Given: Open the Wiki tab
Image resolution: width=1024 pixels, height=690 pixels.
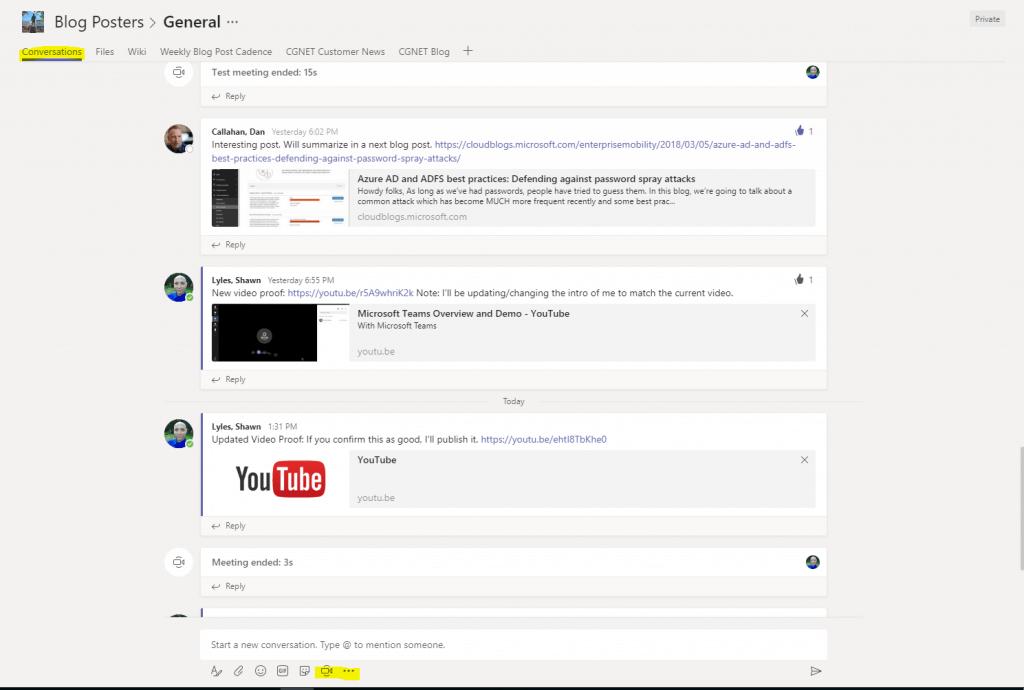Looking at the screenshot, I should click(136, 52).
